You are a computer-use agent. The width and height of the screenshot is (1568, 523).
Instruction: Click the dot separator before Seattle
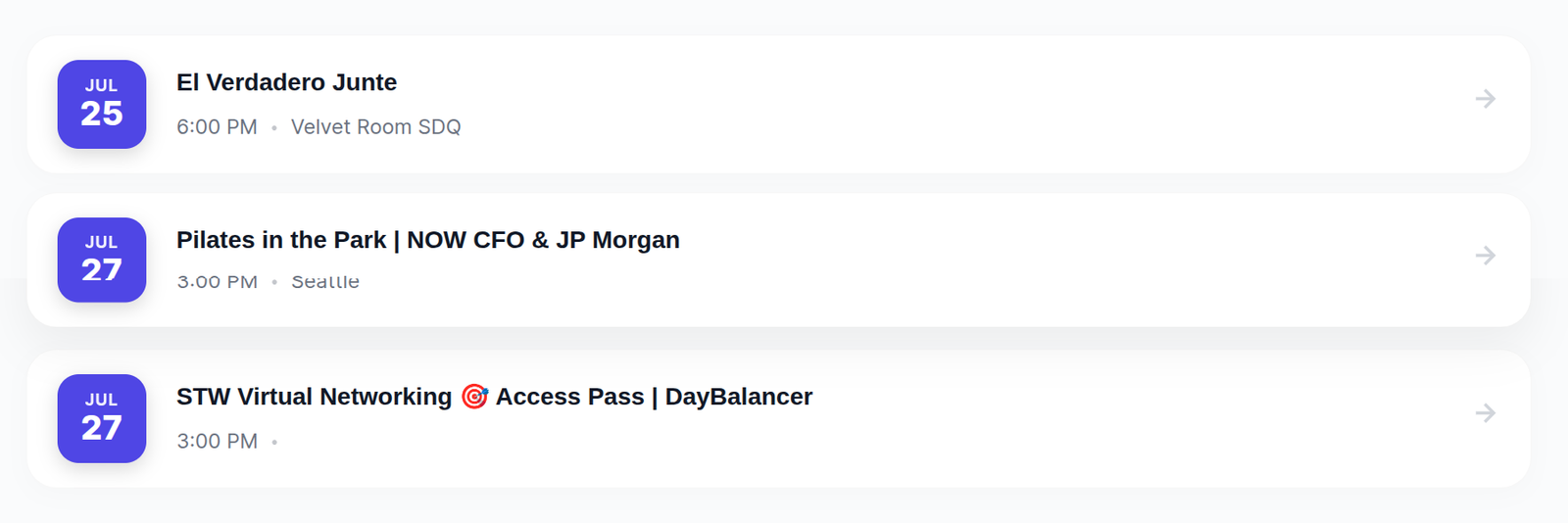tap(274, 282)
